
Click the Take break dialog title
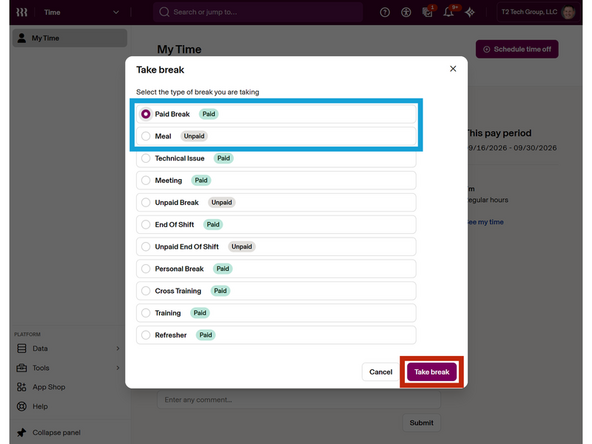pyautogui.click(x=160, y=70)
